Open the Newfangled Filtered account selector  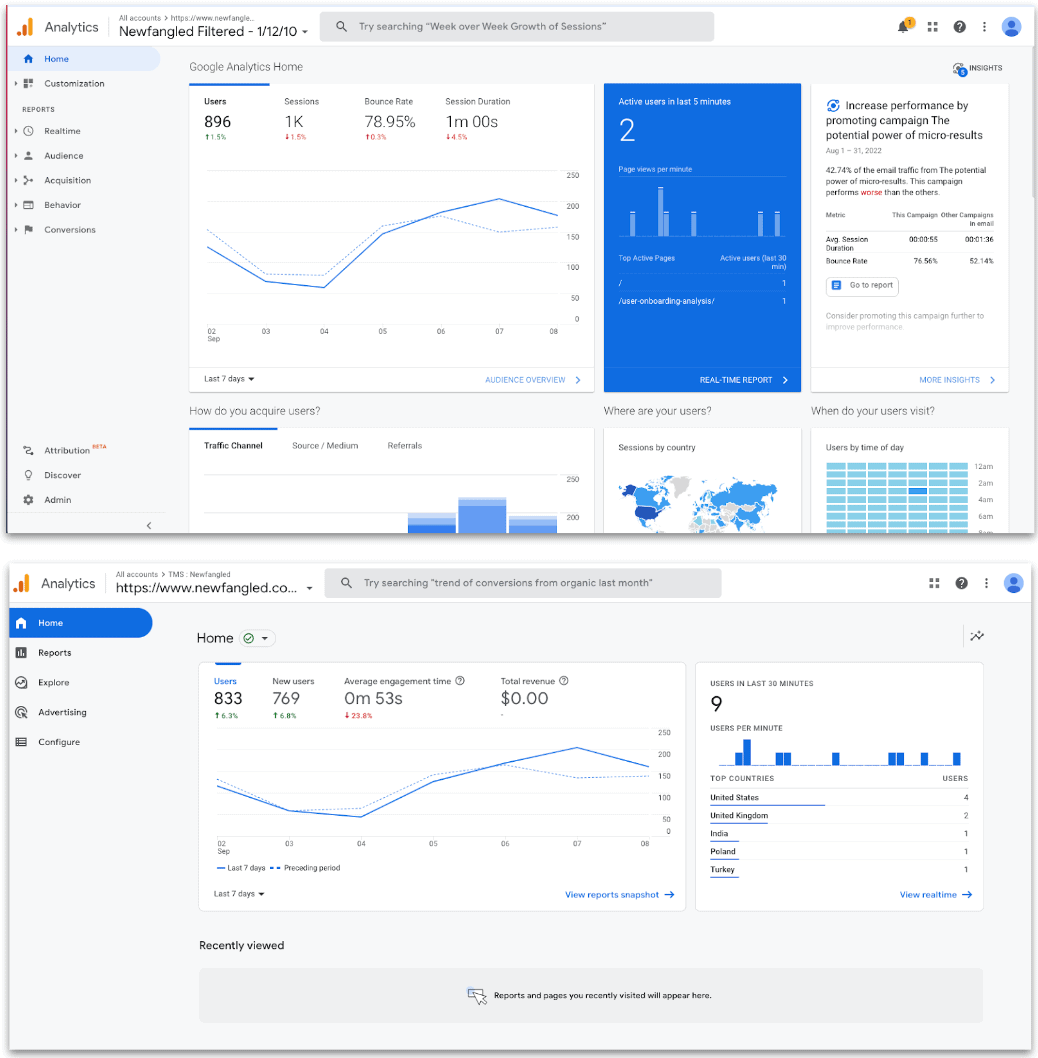tap(212, 31)
